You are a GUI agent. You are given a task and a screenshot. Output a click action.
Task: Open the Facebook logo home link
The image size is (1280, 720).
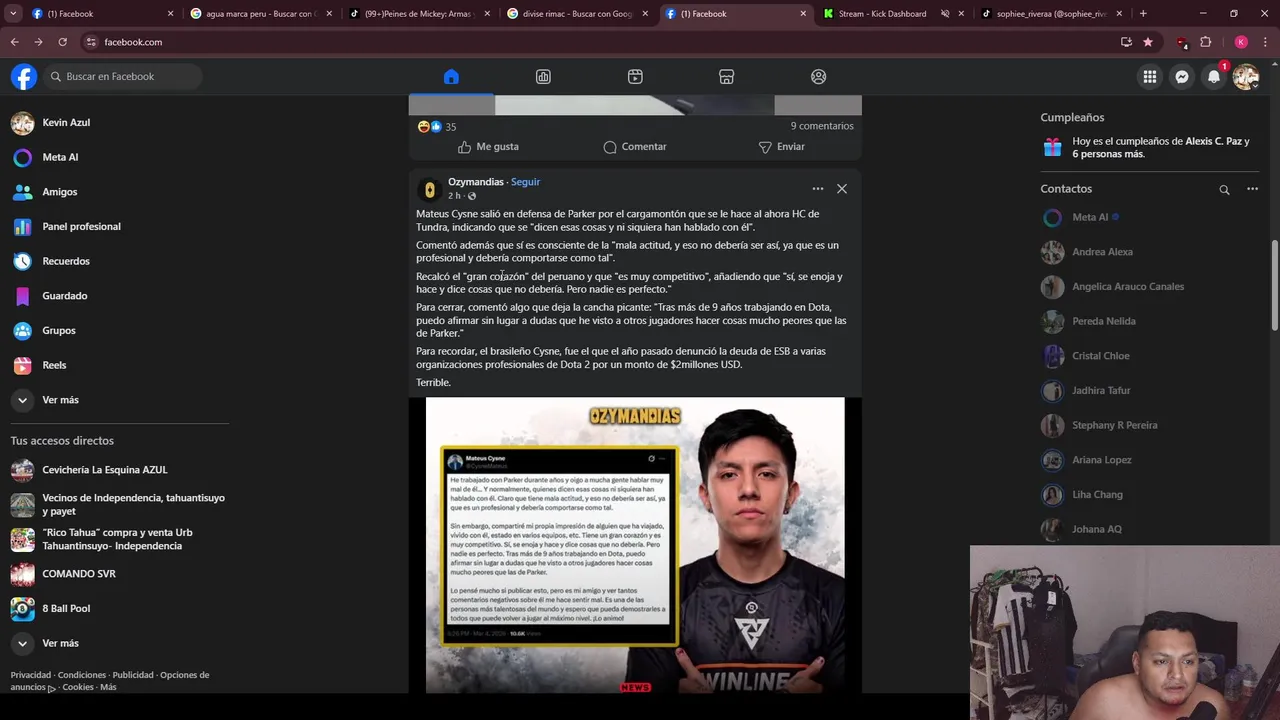pyautogui.click(x=24, y=77)
